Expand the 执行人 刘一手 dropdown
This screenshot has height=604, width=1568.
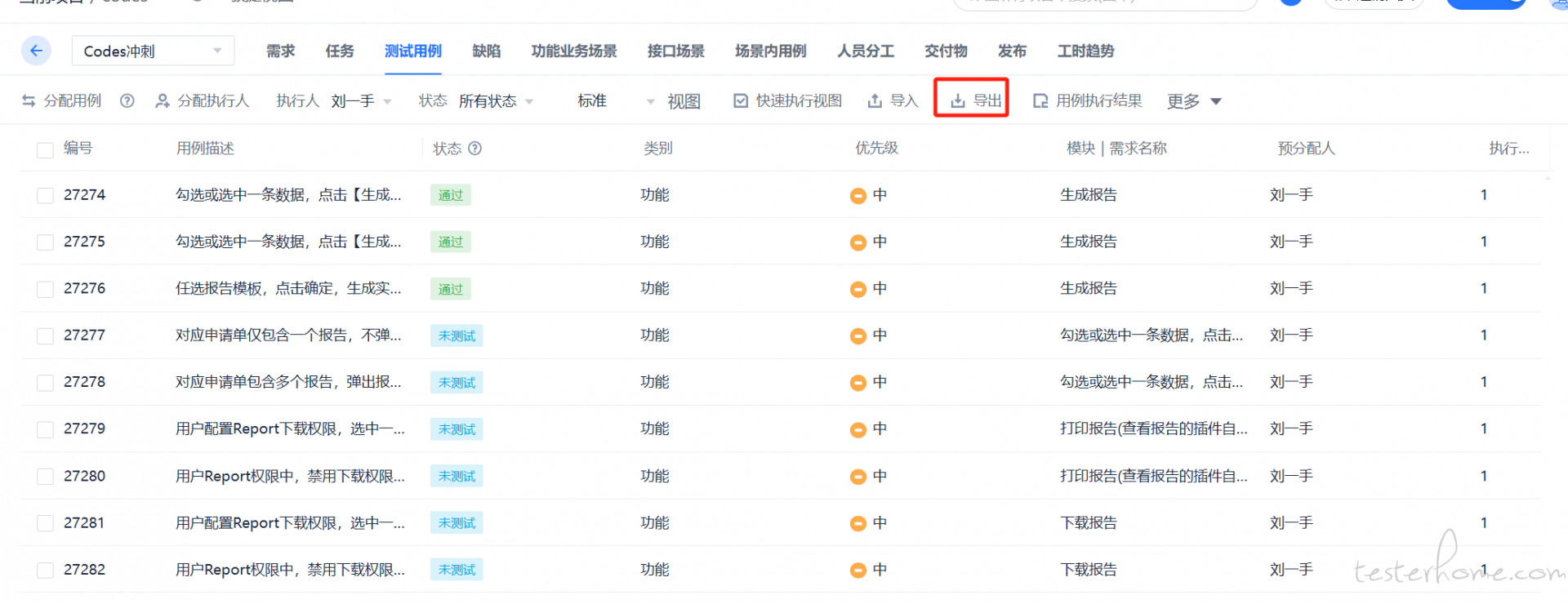click(361, 101)
